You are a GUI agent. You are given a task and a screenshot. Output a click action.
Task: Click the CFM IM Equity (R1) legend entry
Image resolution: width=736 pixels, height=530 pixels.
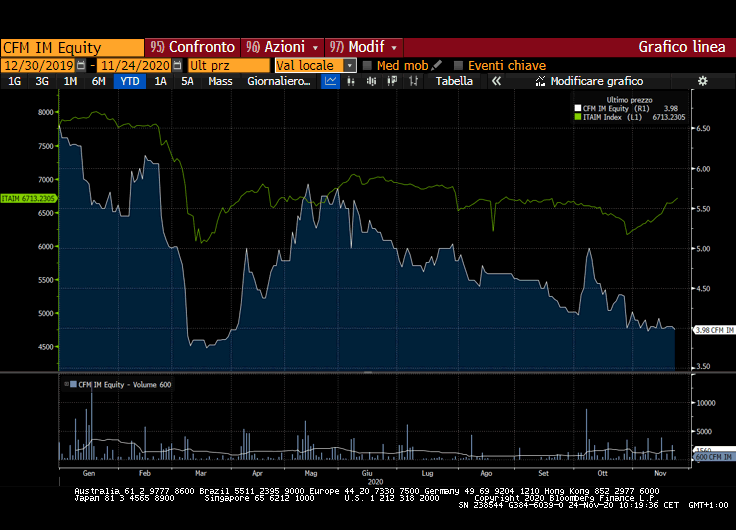pos(616,108)
